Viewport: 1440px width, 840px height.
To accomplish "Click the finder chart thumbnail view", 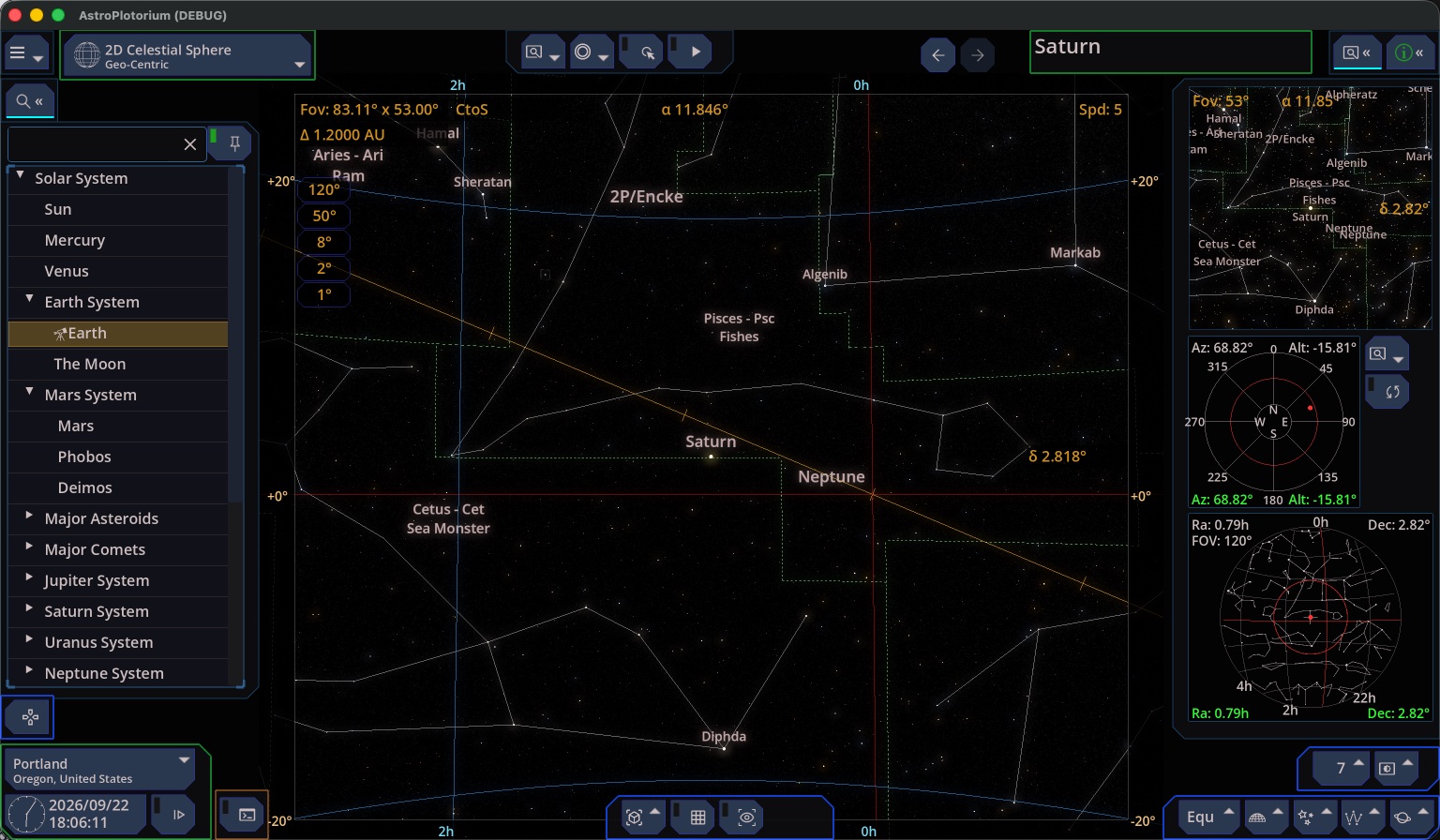I will pyautogui.click(x=1311, y=207).
